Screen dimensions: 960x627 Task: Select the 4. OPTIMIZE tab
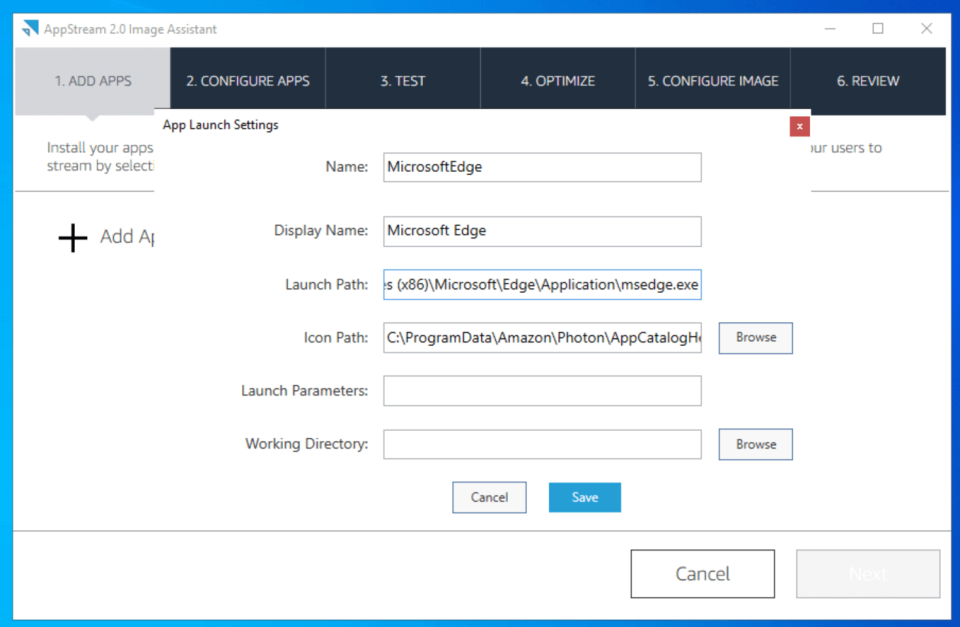(x=557, y=80)
